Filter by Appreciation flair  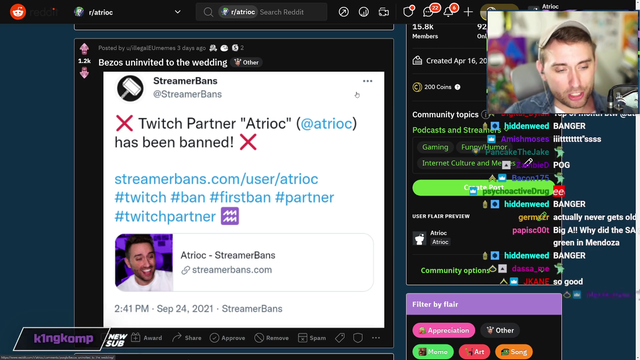click(444, 330)
